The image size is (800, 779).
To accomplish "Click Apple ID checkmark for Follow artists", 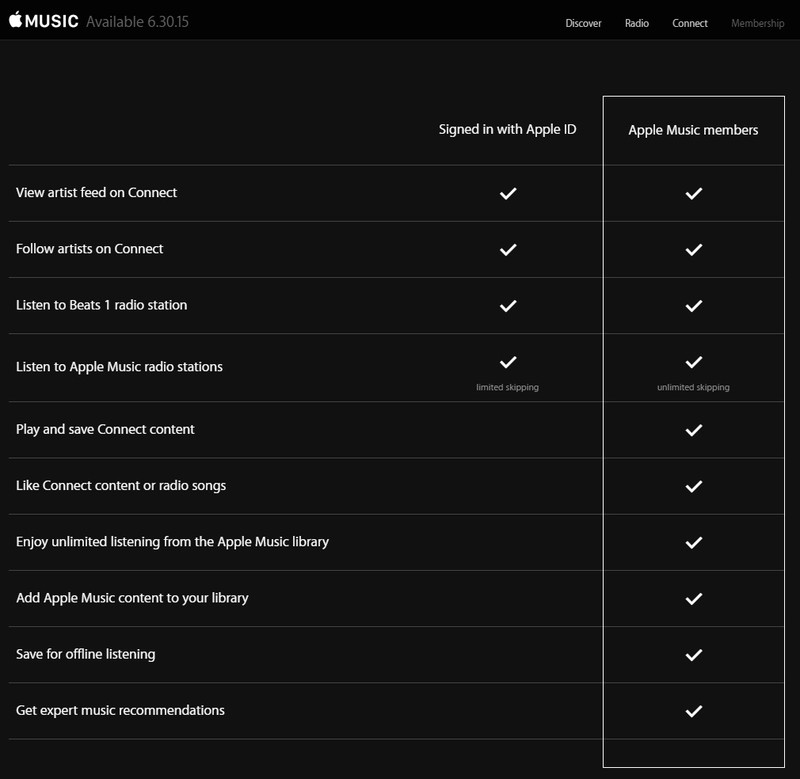I will coord(508,249).
